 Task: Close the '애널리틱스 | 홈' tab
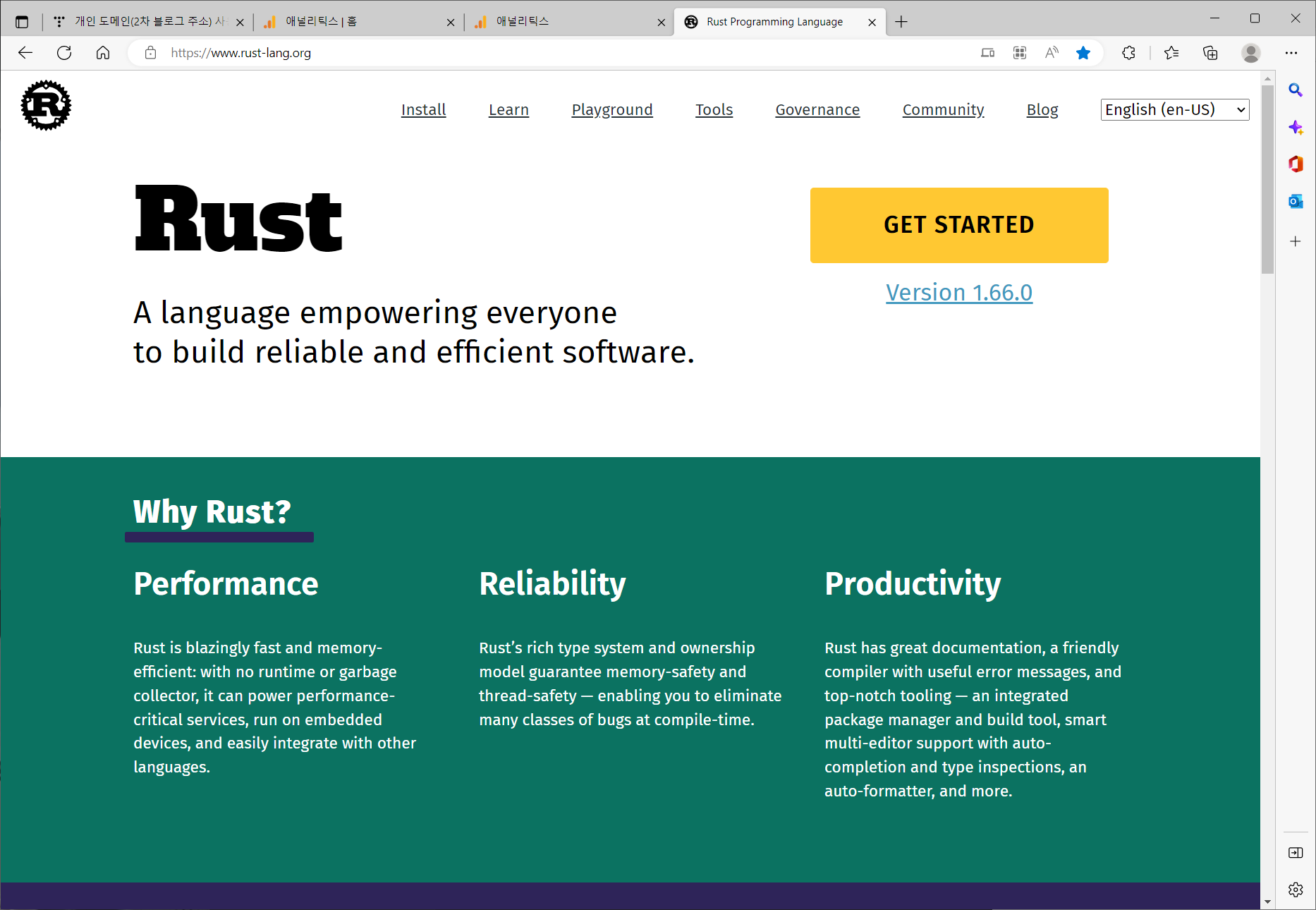point(451,22)
